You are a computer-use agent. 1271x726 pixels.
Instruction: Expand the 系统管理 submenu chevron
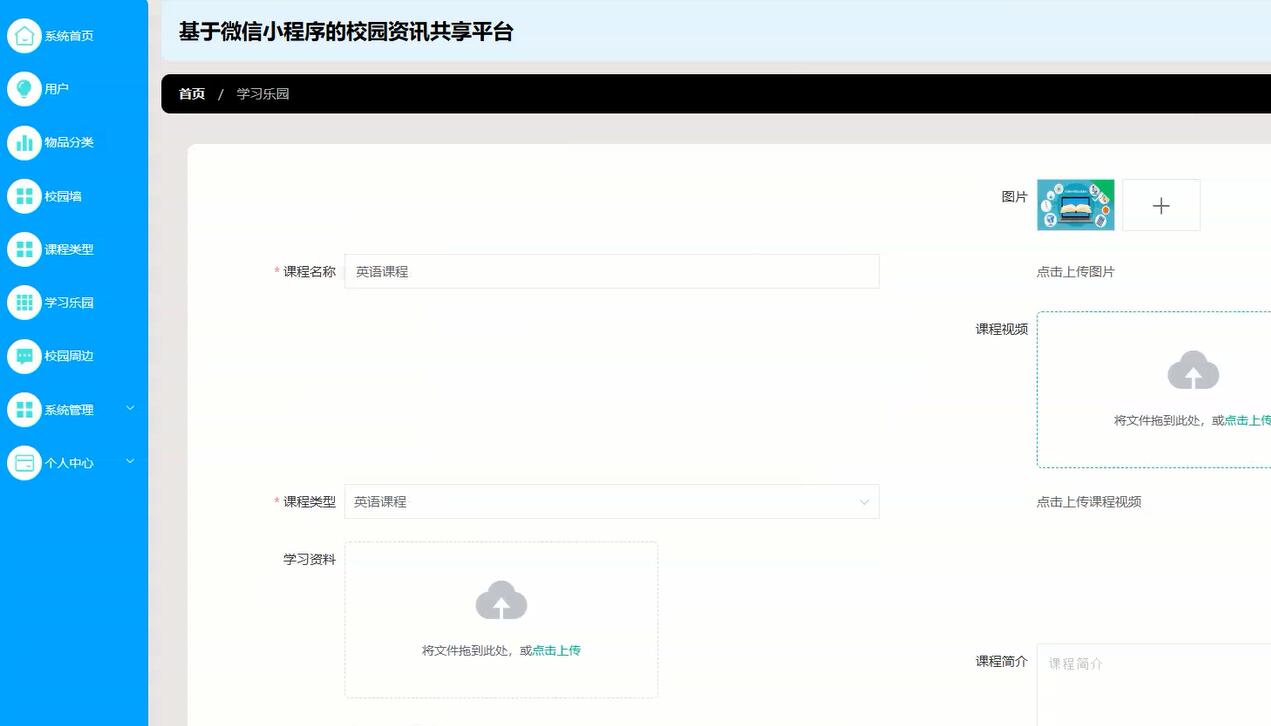(x=129, y=409)
